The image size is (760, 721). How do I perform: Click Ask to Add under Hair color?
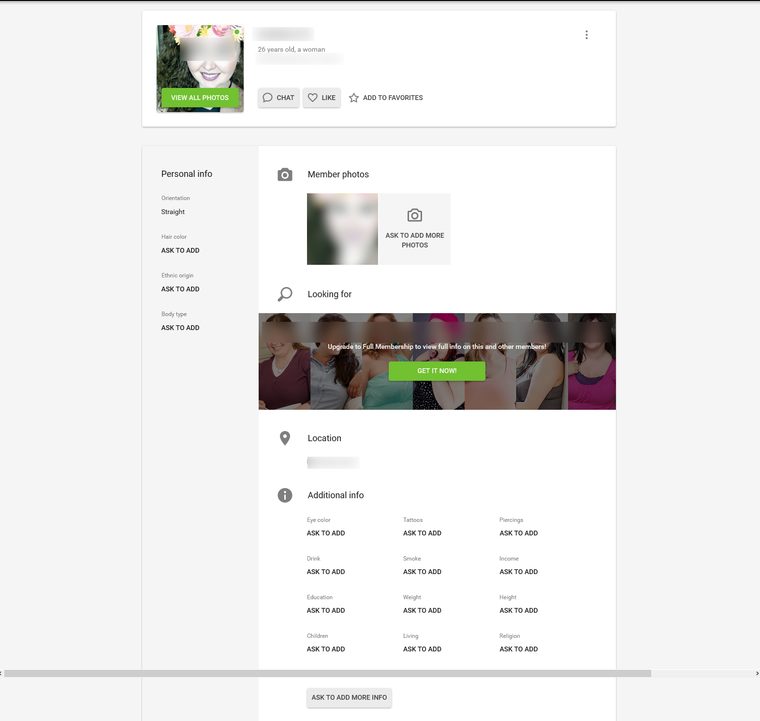click(x=180, y=251)
